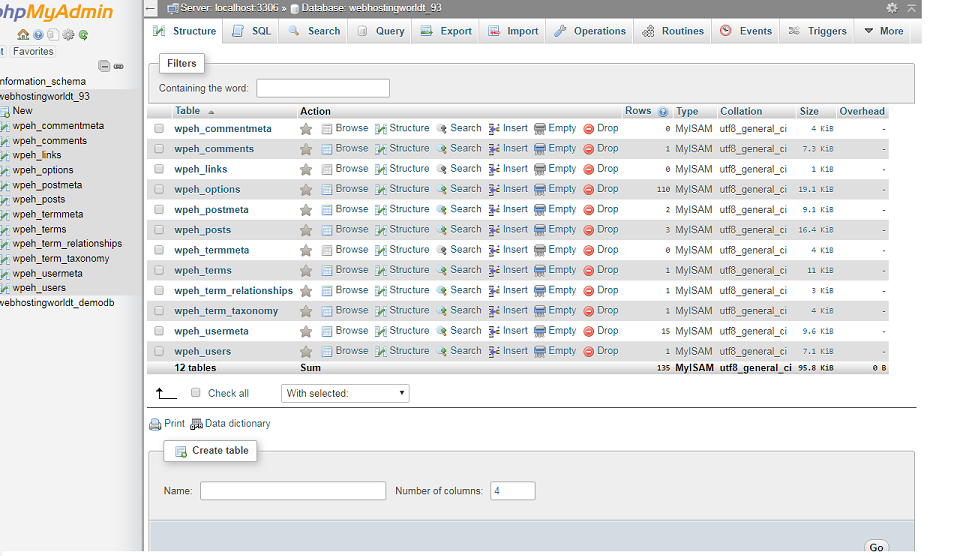The image size is (963, 556).
Task: Open navigation panel settings gear icon
Action: pos(69,35)
